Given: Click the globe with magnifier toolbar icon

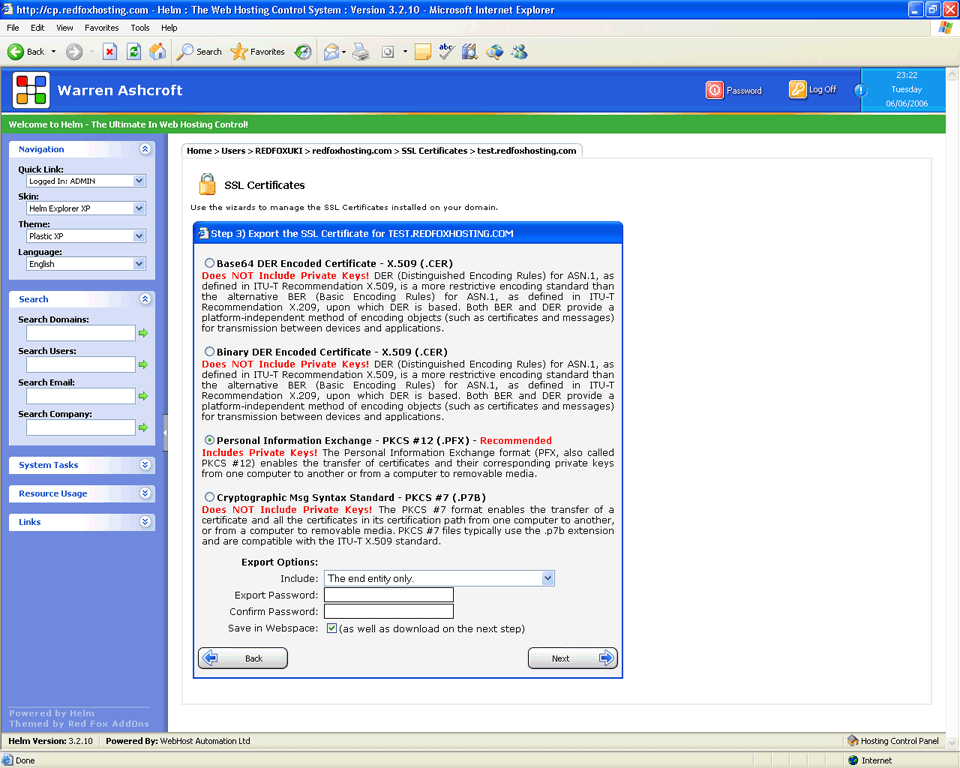Looking at the screenshot, I should 495,52.
